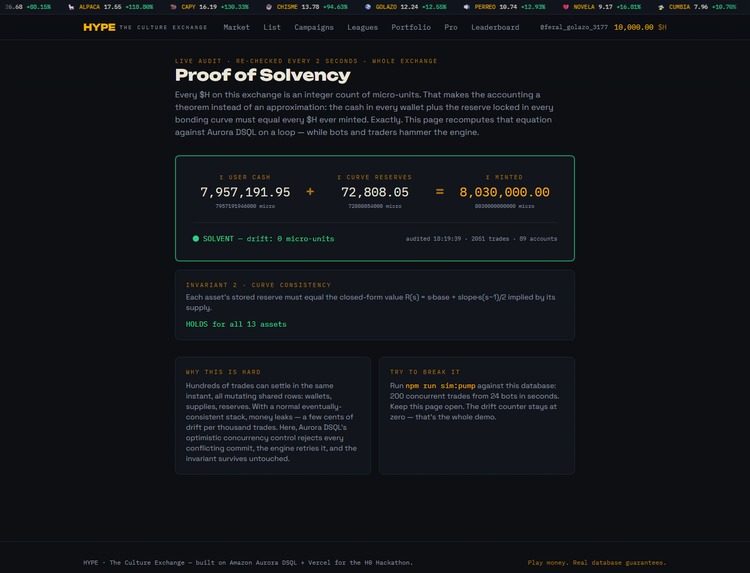750x573 pixels.
Task: Click the NOVELA change +16.81%
Action: (629, 7)
